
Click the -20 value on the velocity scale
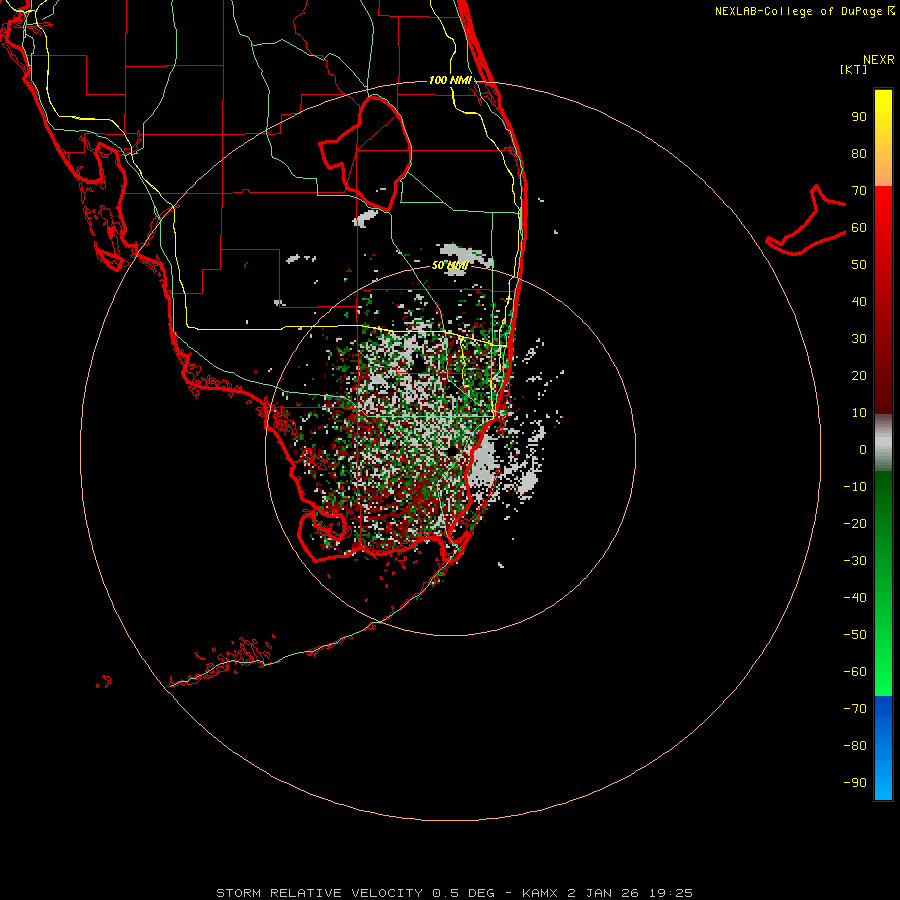855,523
